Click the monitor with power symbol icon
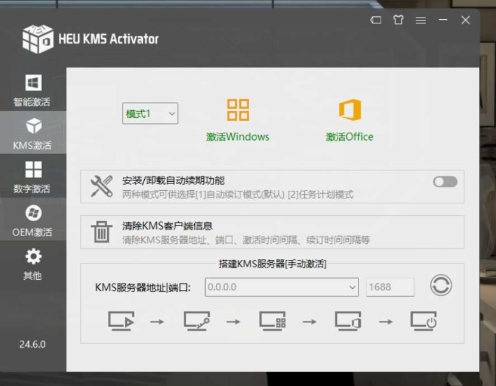The width and height of the screenshot is (496, 386). 424,321
